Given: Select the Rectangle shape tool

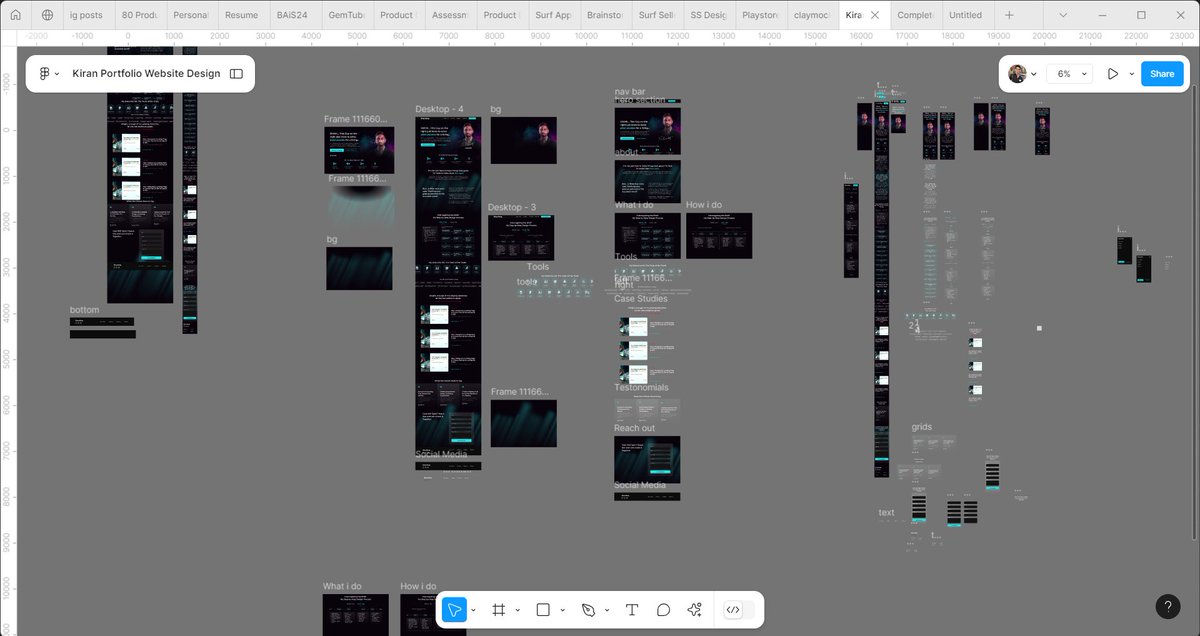Looking at the screenshot, I should (x=543, y=610).
